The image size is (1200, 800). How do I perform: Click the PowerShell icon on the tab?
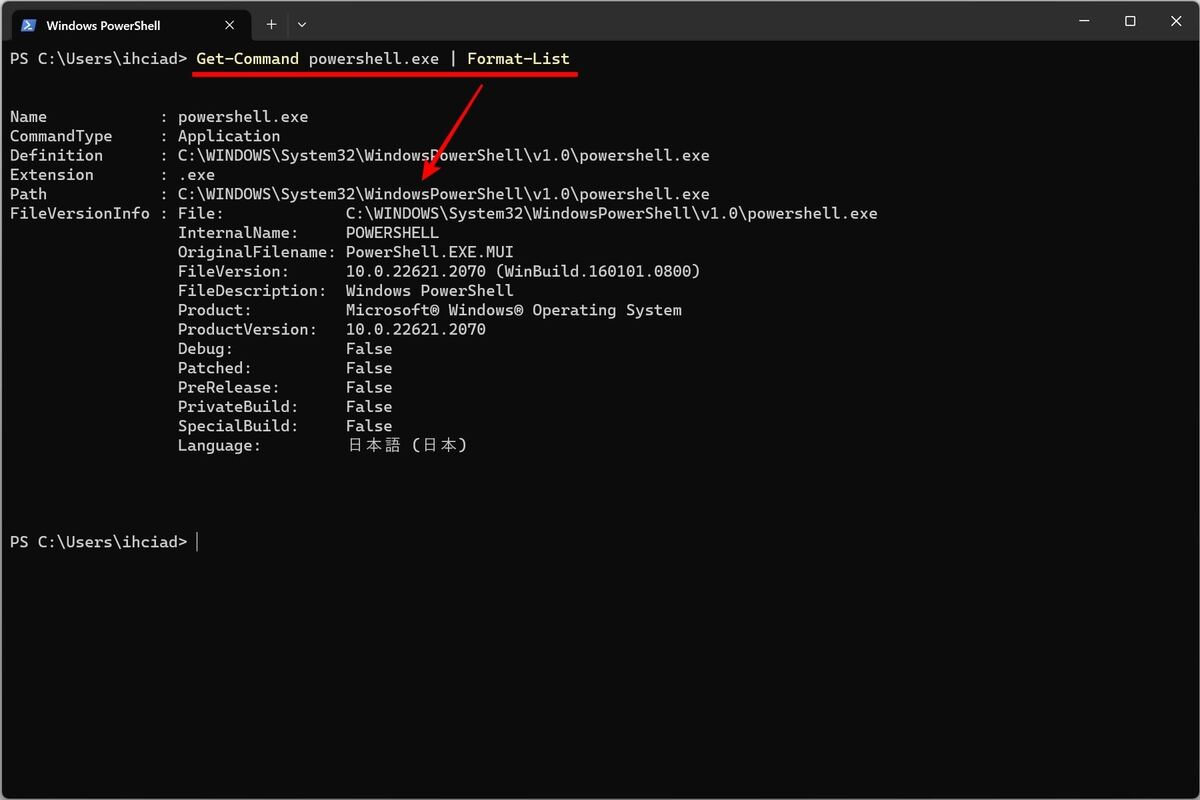click(29, 24)
